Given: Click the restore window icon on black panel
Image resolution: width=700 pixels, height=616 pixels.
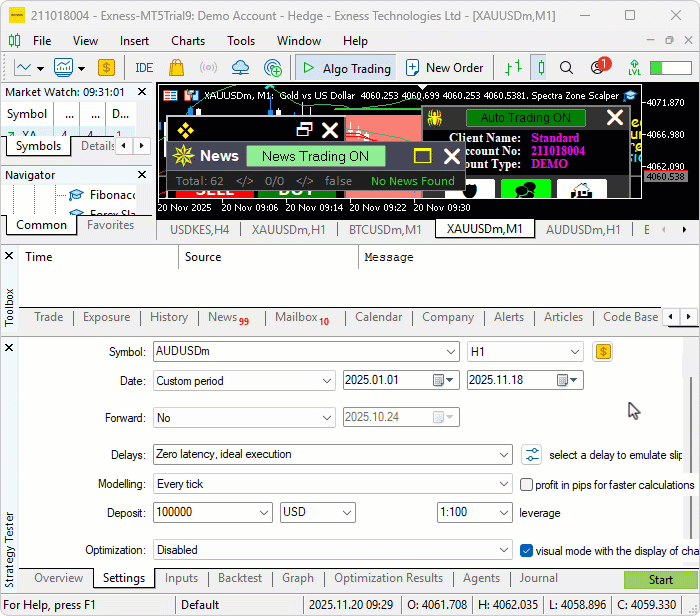Looking at the screenshot, I should [304, 130].
